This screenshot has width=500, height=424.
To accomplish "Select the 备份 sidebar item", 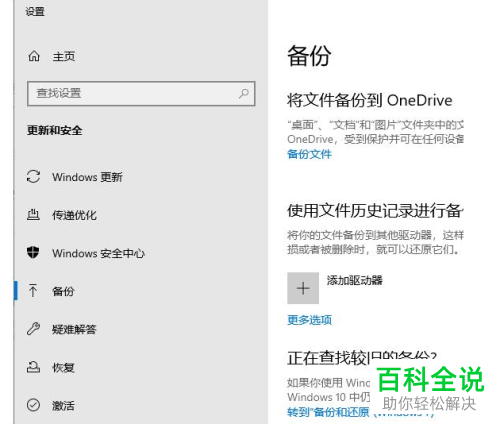I will point(63,291).
